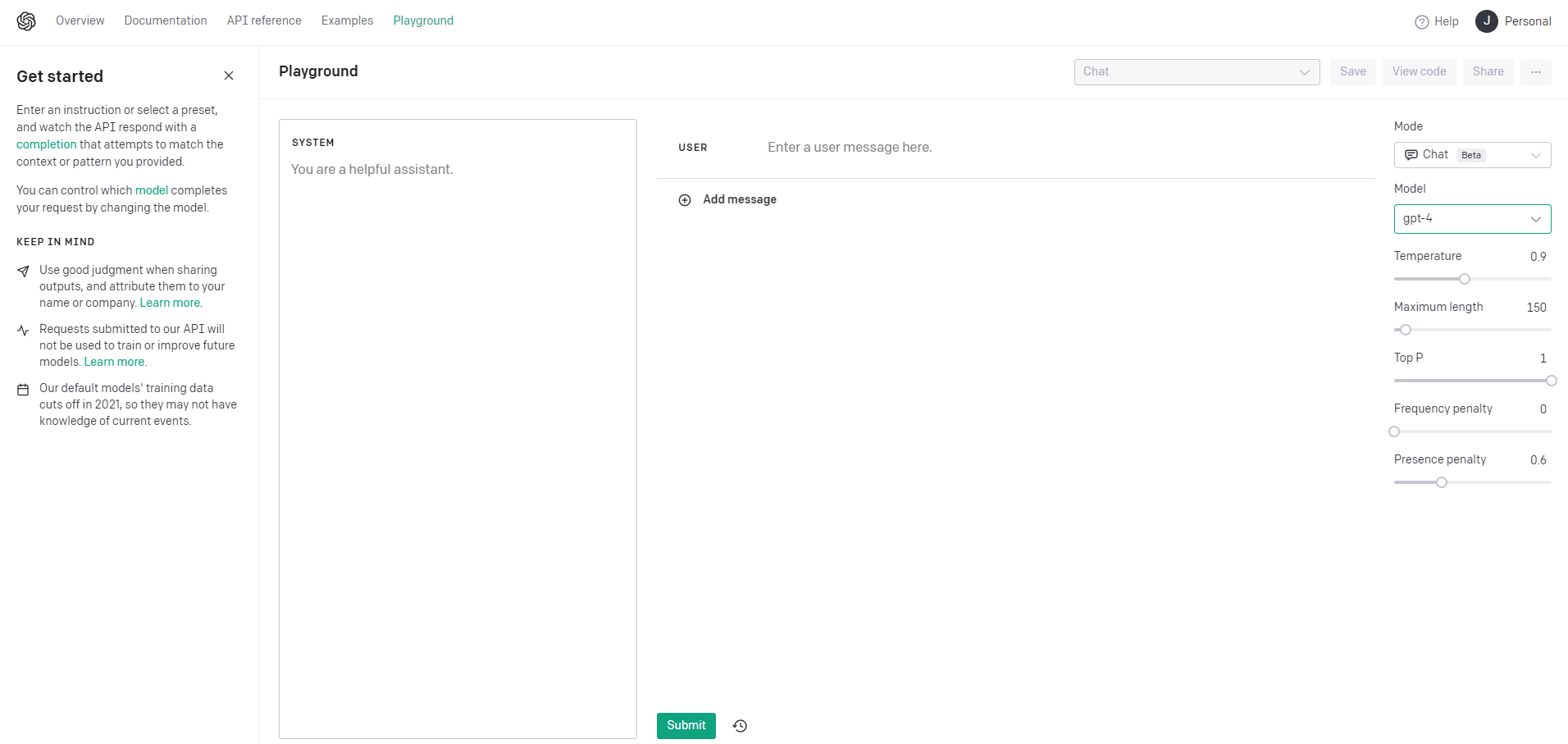Close the Get started panel
Screen dimensions: 1568x744
[229, 75]
